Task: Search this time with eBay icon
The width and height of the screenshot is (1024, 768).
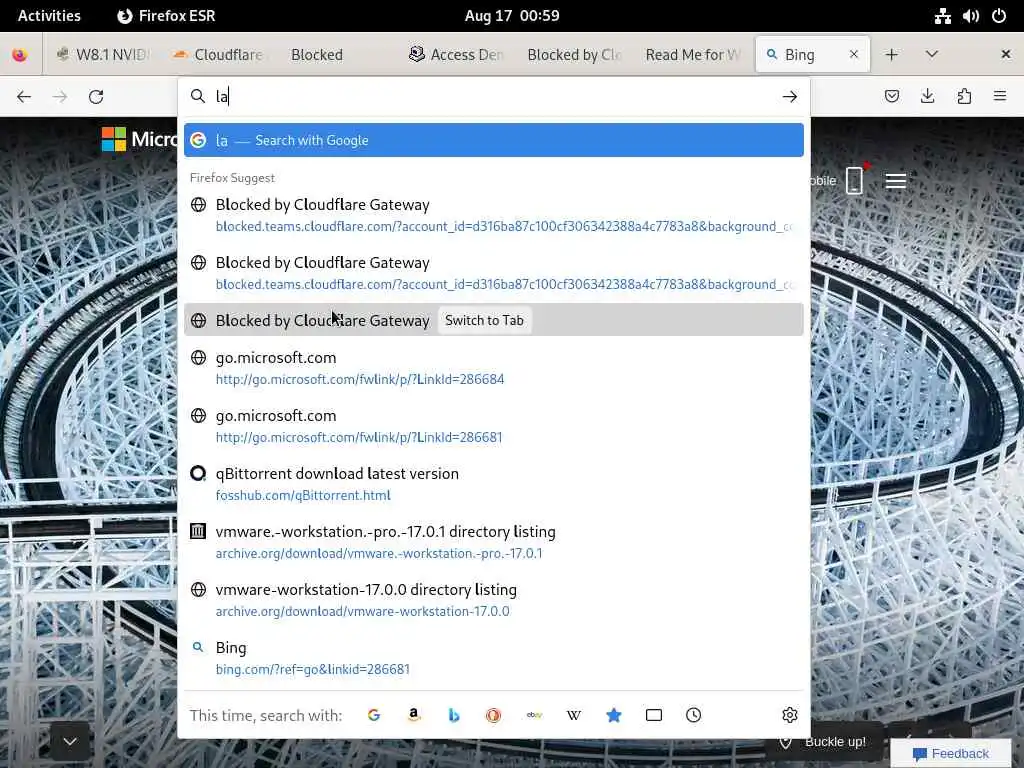Action: pos(534,715)
